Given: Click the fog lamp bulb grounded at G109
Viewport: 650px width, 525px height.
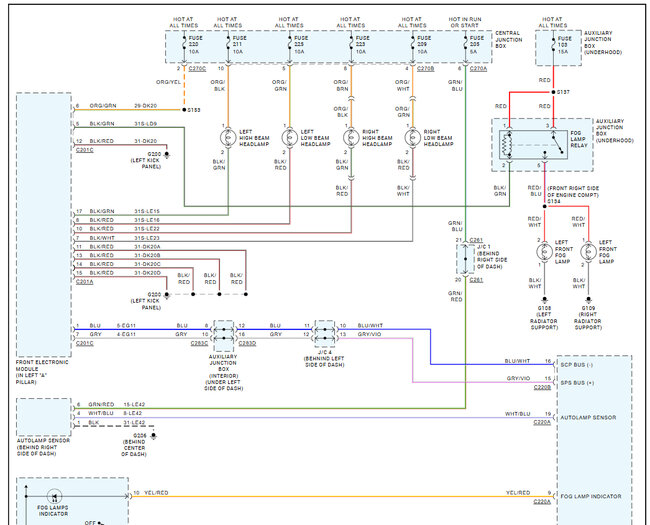Looking at the screenshot, I should pyautogui.click(x=588, y=252).
